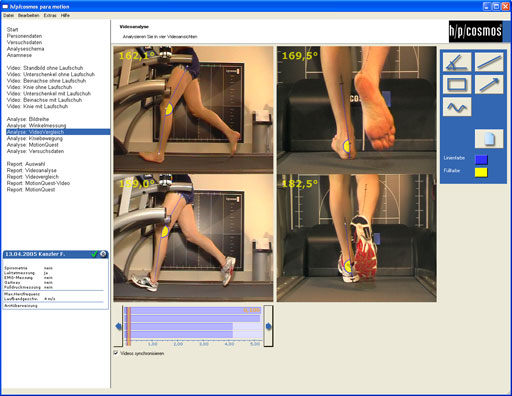
Task: Open Personendaten in the sidebar
Action: point(24,36)
